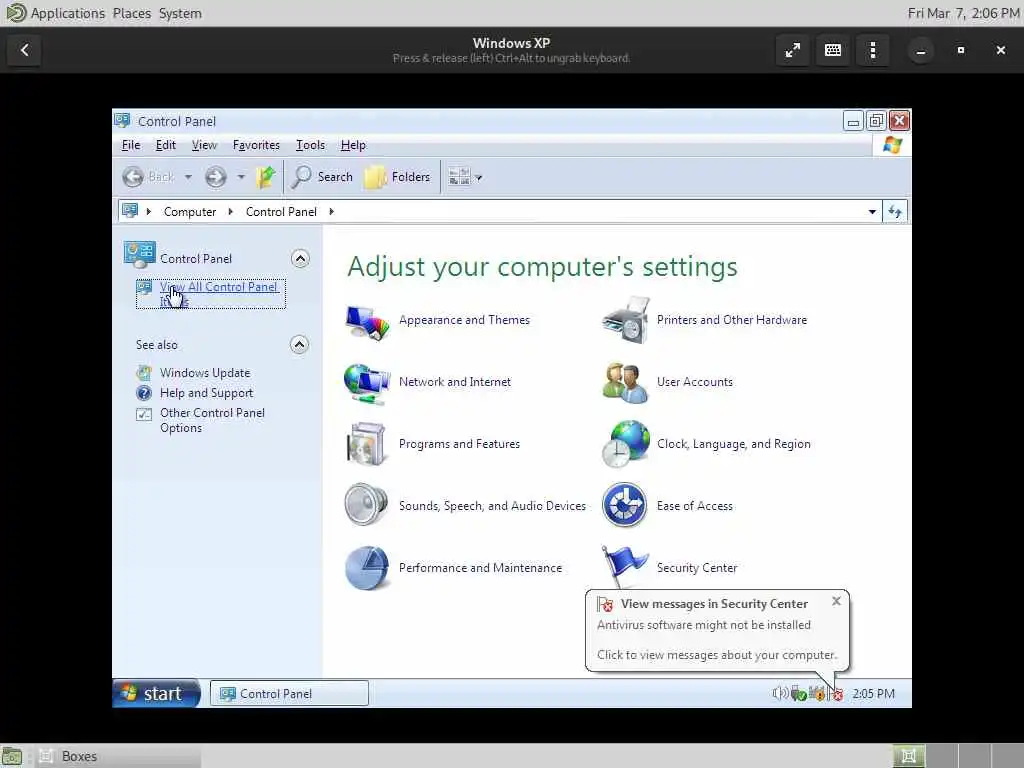The height and width of the screenshot is (768, 1024).
Task: Open Clock, Language, and Region globe icon
Action: point(626,444)
